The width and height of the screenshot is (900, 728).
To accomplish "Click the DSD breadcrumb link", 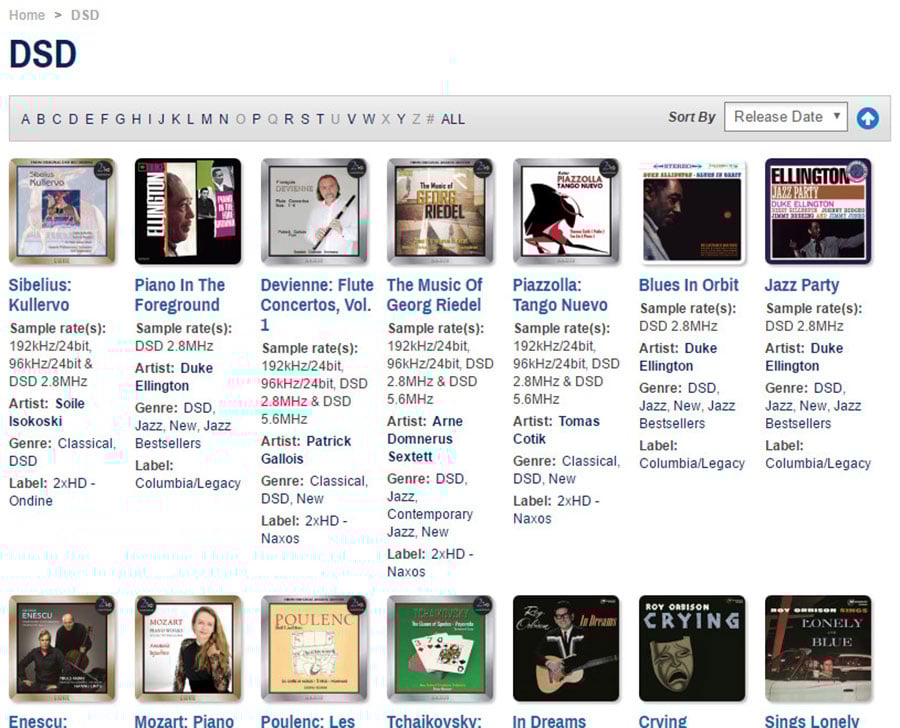I will pos(85,15).
